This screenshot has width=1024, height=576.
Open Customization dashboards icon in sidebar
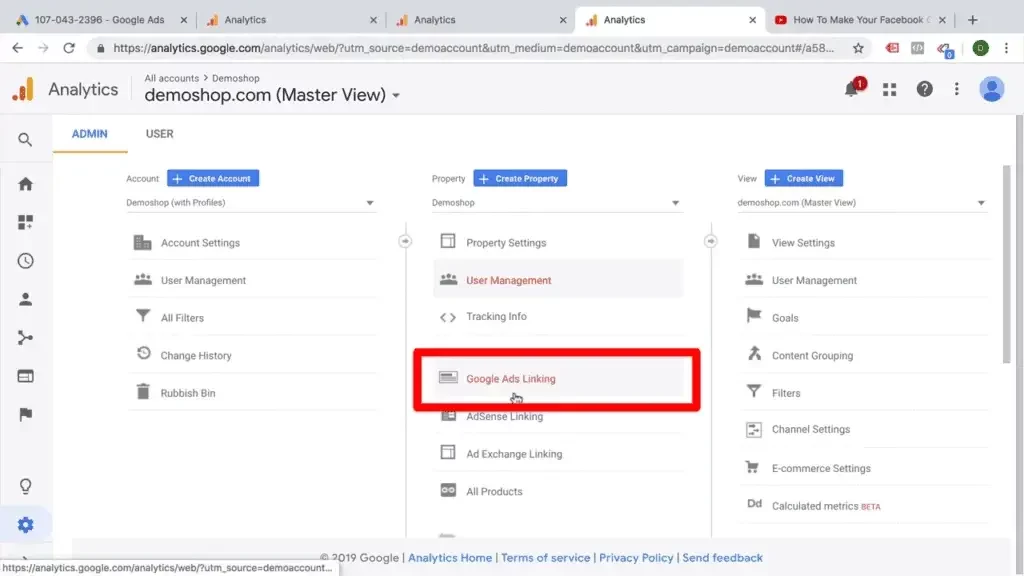click(25, 222)
